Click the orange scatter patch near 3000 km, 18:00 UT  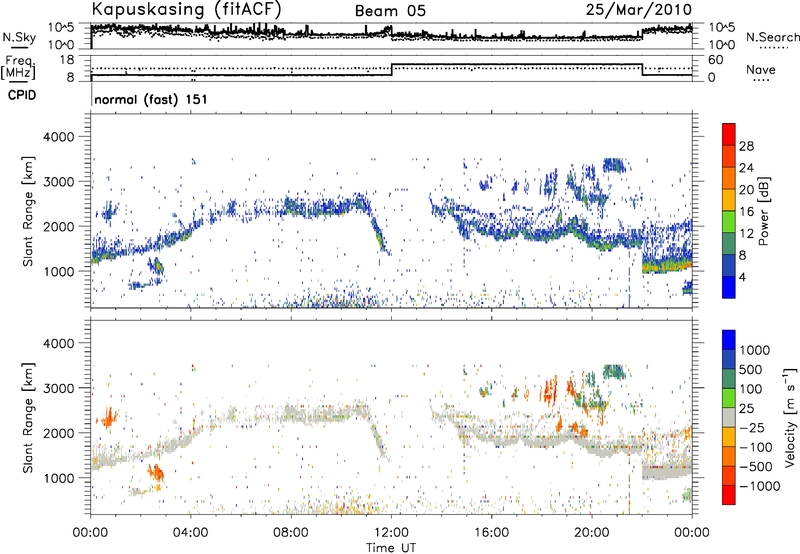pyautogui.click(x=550, y=391)
